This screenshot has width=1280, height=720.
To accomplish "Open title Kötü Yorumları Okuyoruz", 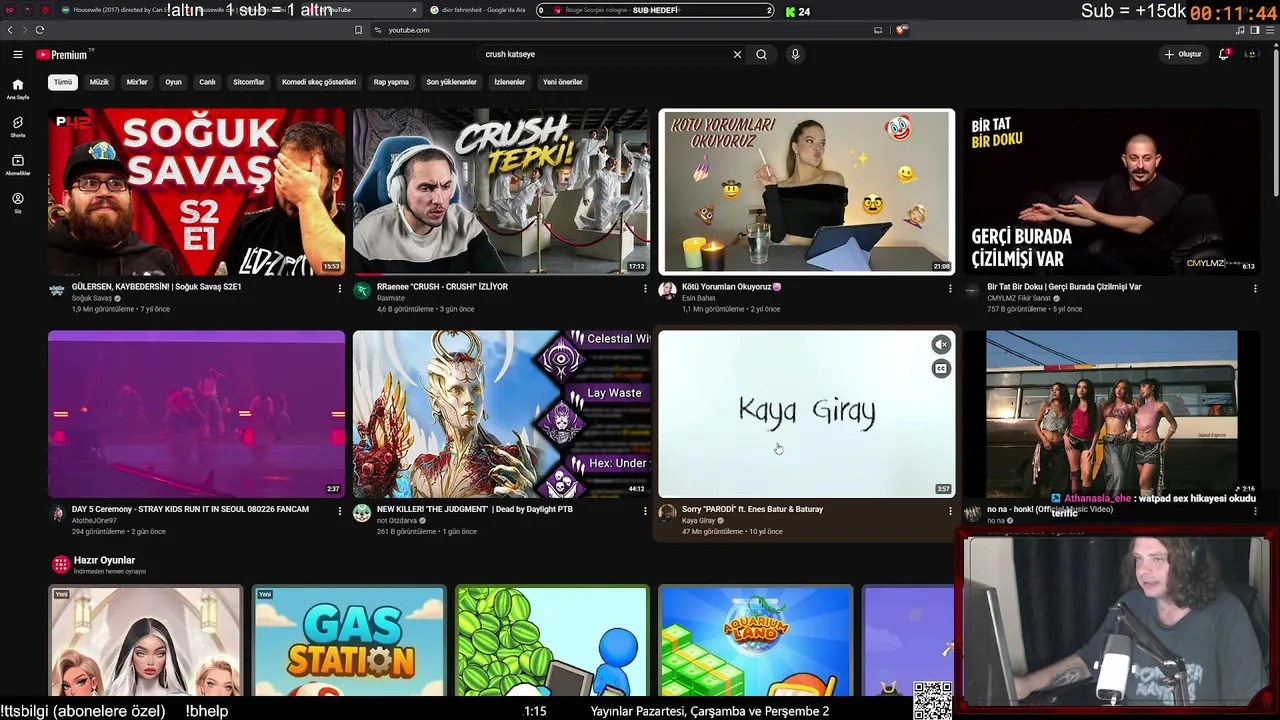I will 731,287.
